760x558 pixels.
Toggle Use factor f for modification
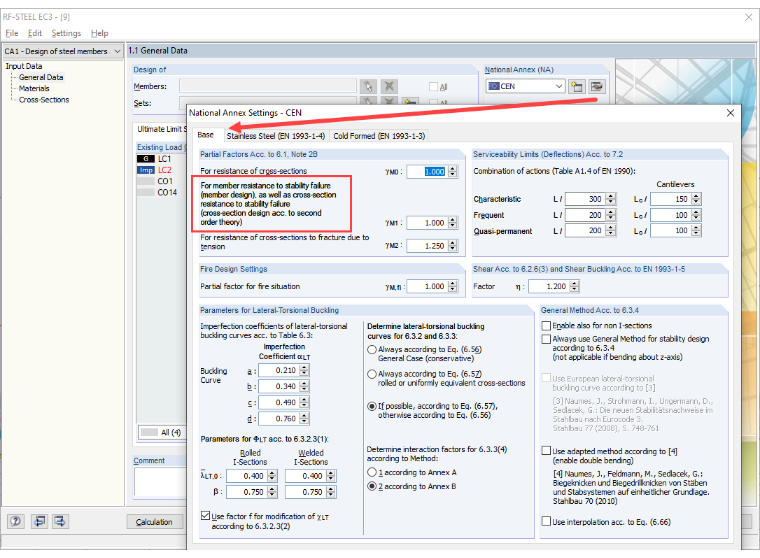click(x=206, y=516)
